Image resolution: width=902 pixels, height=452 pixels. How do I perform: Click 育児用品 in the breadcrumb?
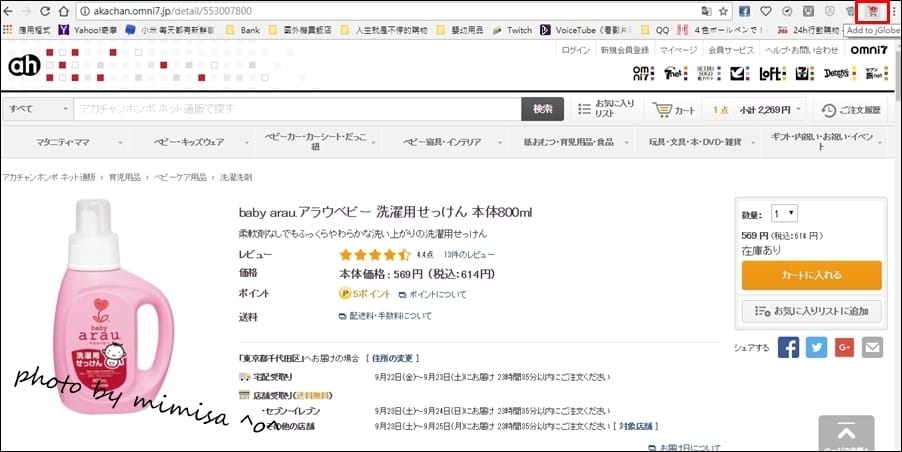click(x=125, y=177)
